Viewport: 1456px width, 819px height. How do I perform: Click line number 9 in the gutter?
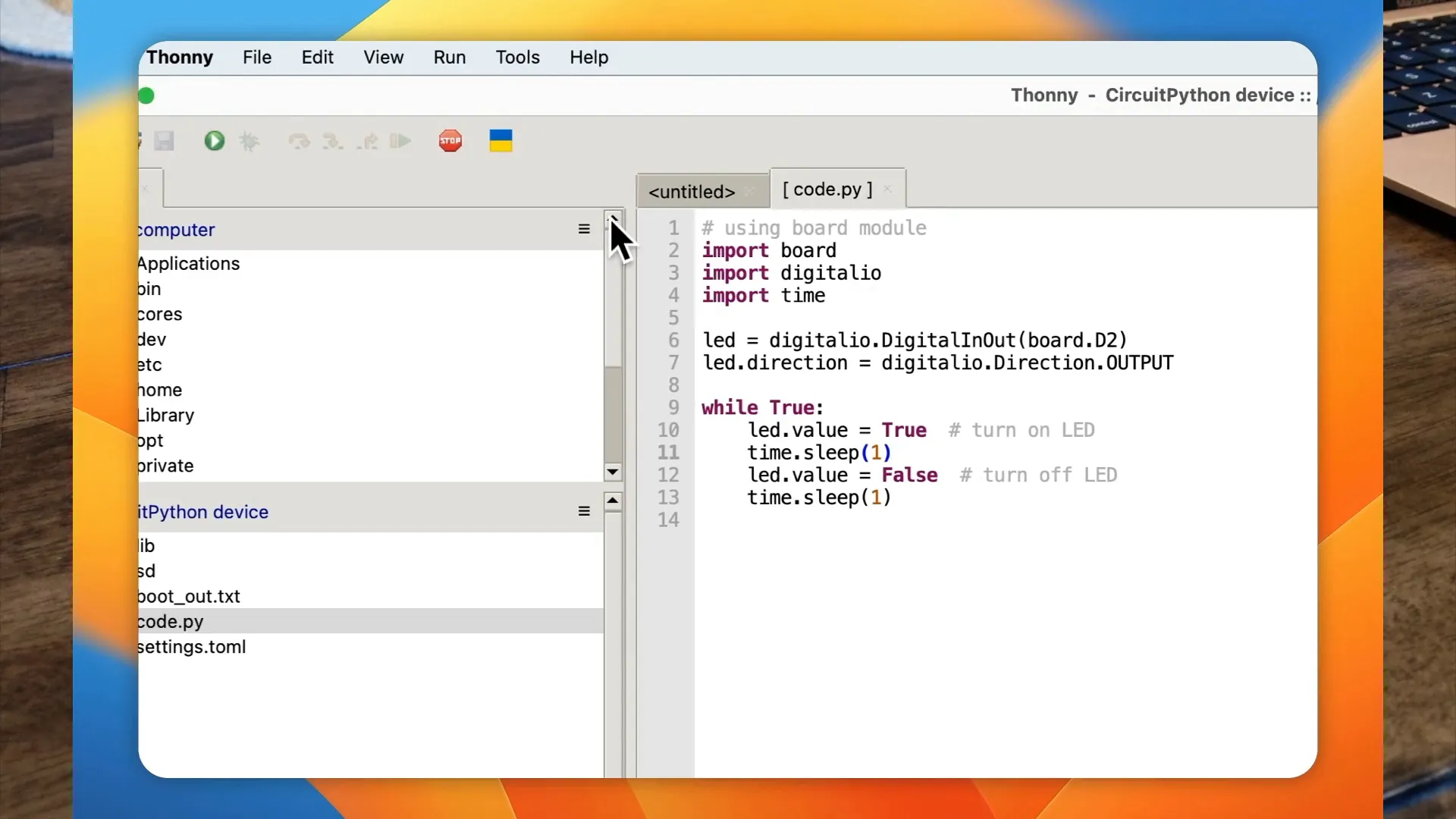pyautogui.click(x=673, y=408)
